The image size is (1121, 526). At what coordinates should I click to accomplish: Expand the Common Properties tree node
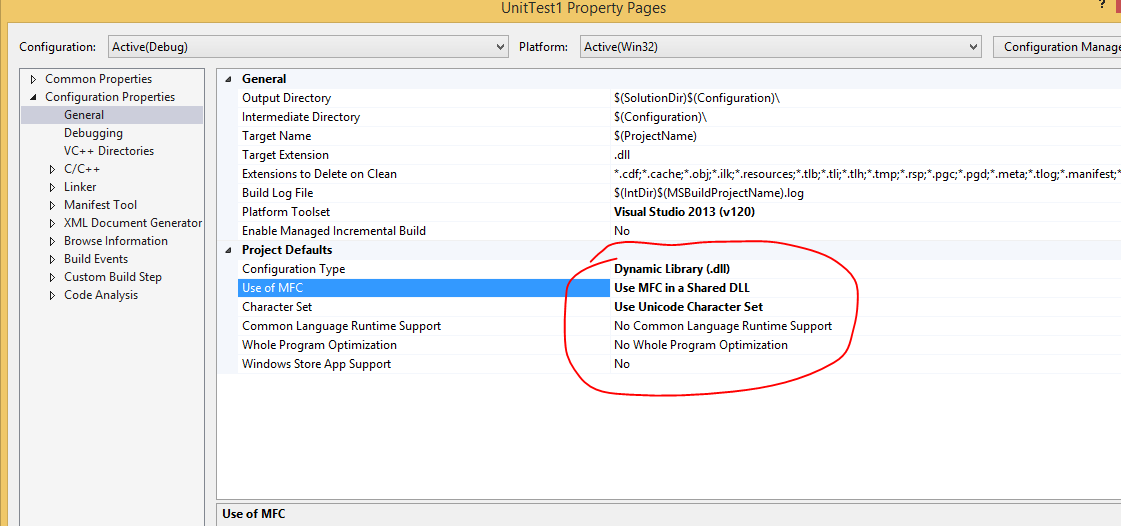click(33, 79)
